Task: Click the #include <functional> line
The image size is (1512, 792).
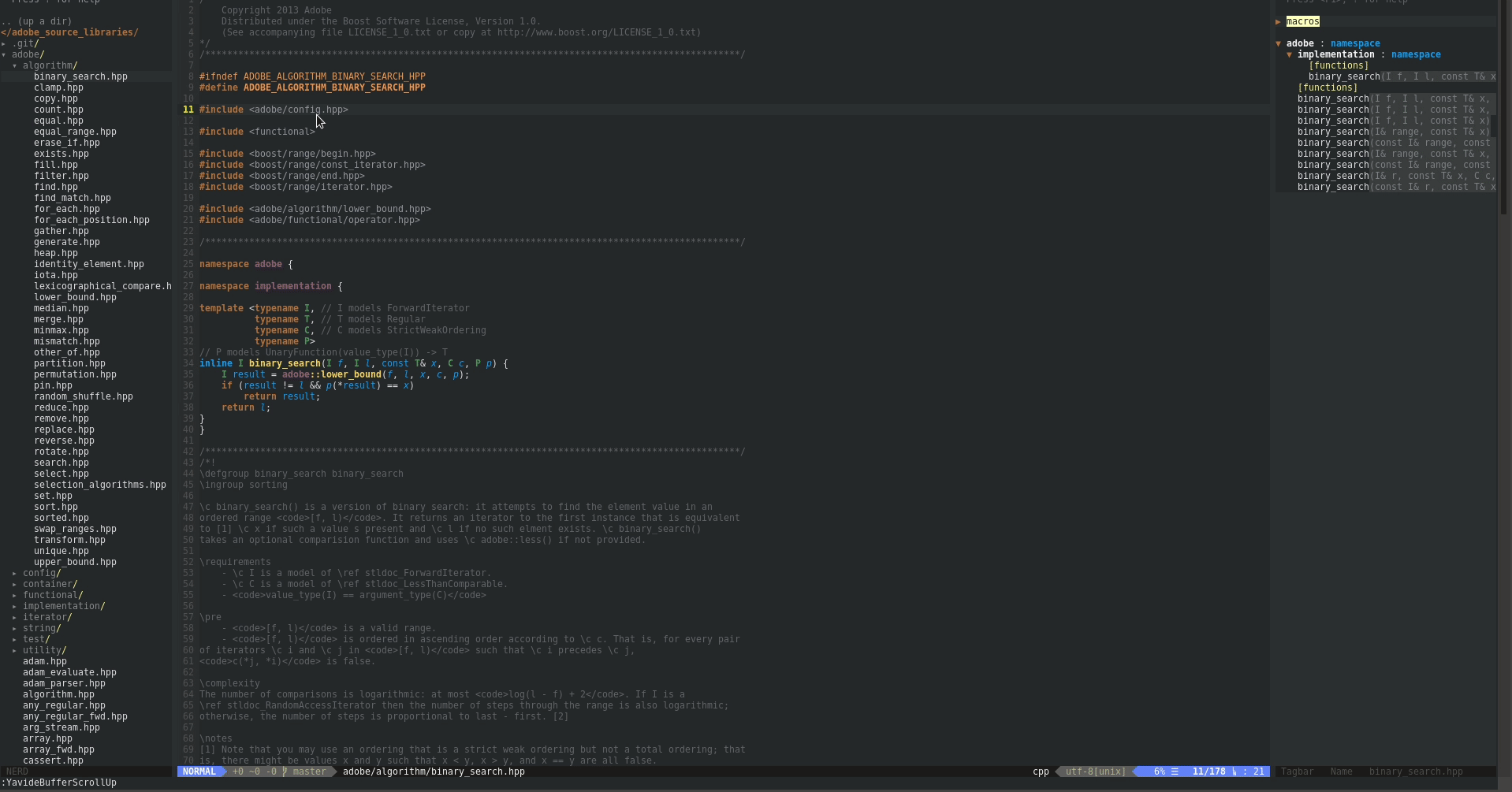Action: tap(257, 132)
